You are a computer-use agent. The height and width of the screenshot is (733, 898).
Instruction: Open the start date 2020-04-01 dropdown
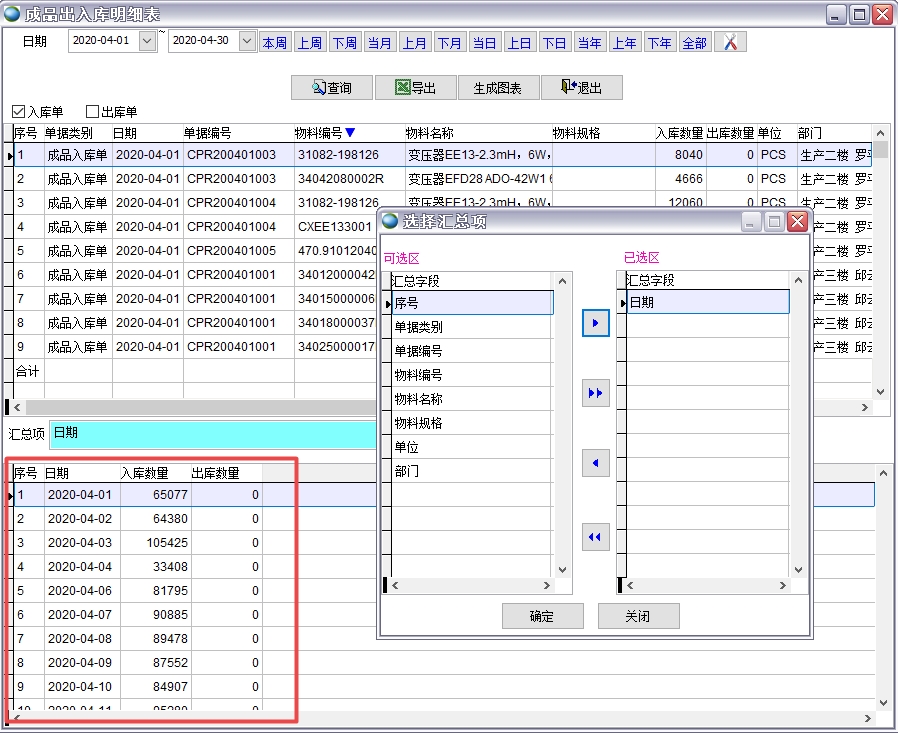[x=147, y=42]
